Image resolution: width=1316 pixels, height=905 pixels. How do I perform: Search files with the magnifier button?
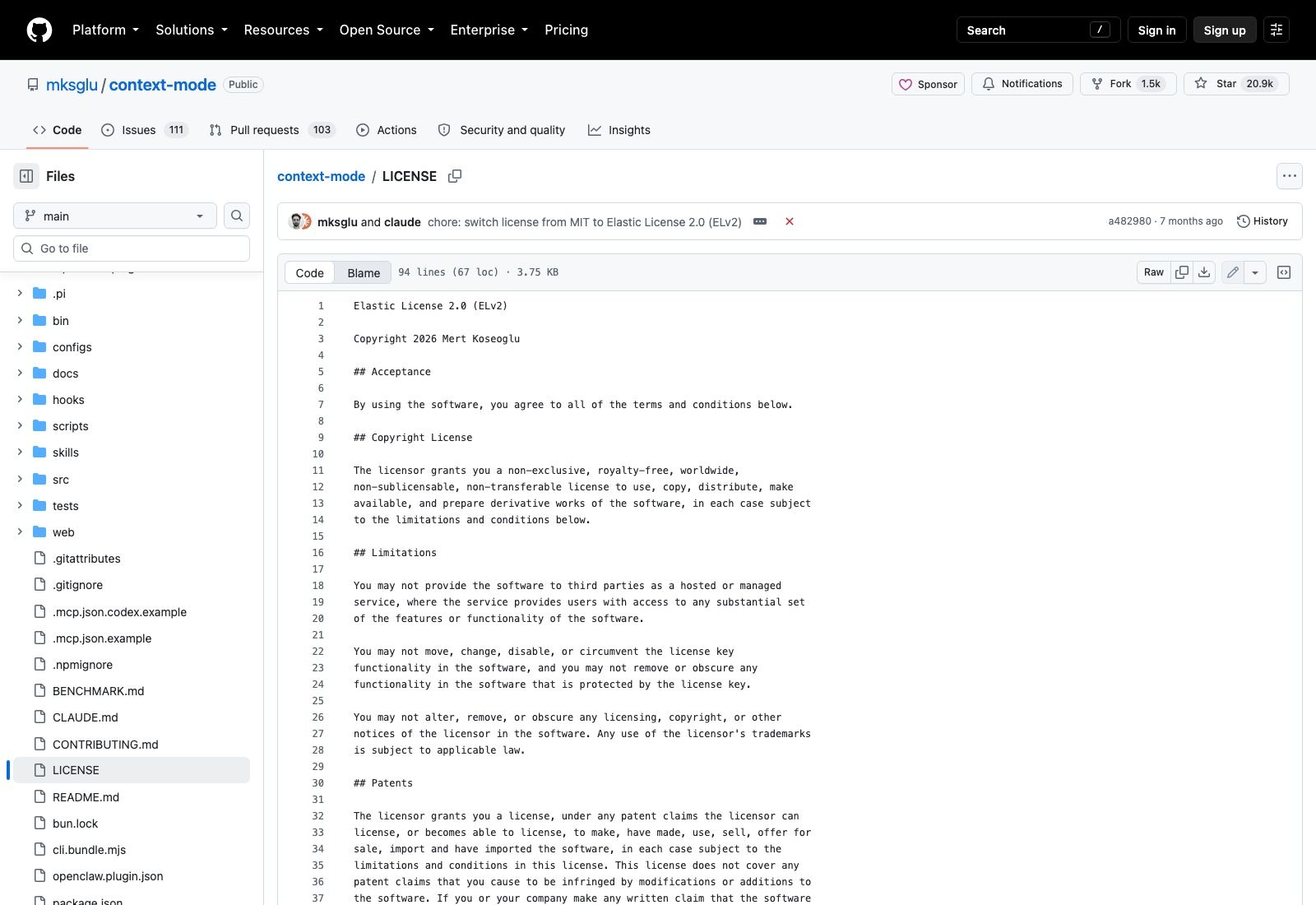(237, 216)
